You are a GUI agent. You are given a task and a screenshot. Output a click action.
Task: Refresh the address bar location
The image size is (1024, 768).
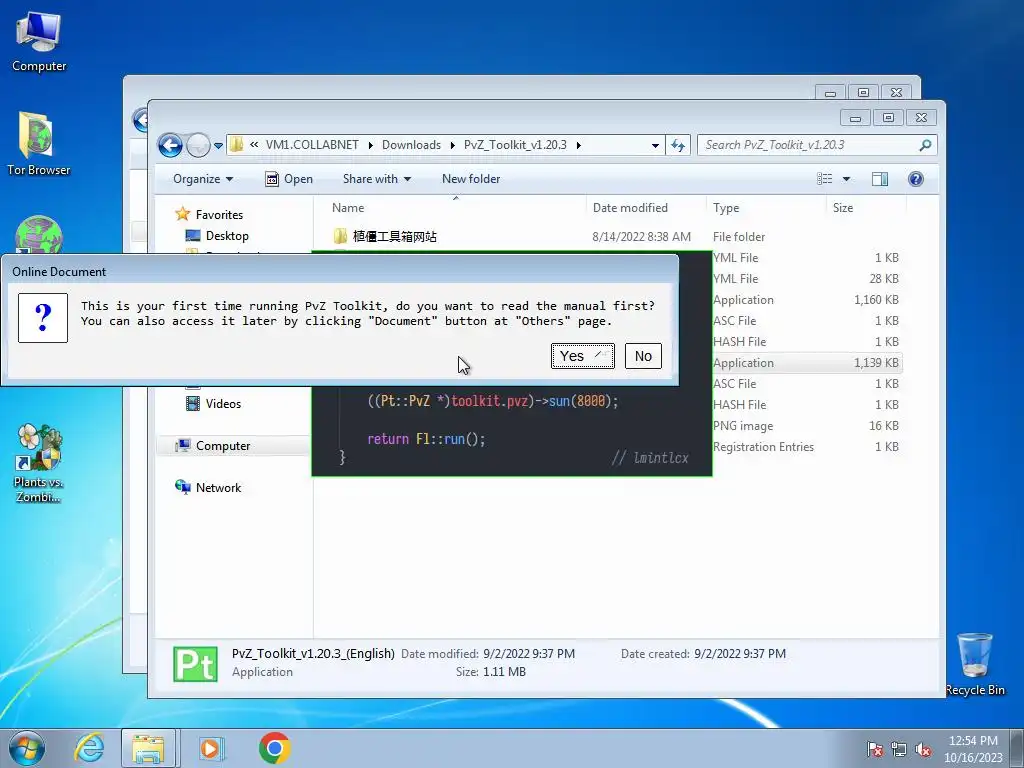coord(679,145)
